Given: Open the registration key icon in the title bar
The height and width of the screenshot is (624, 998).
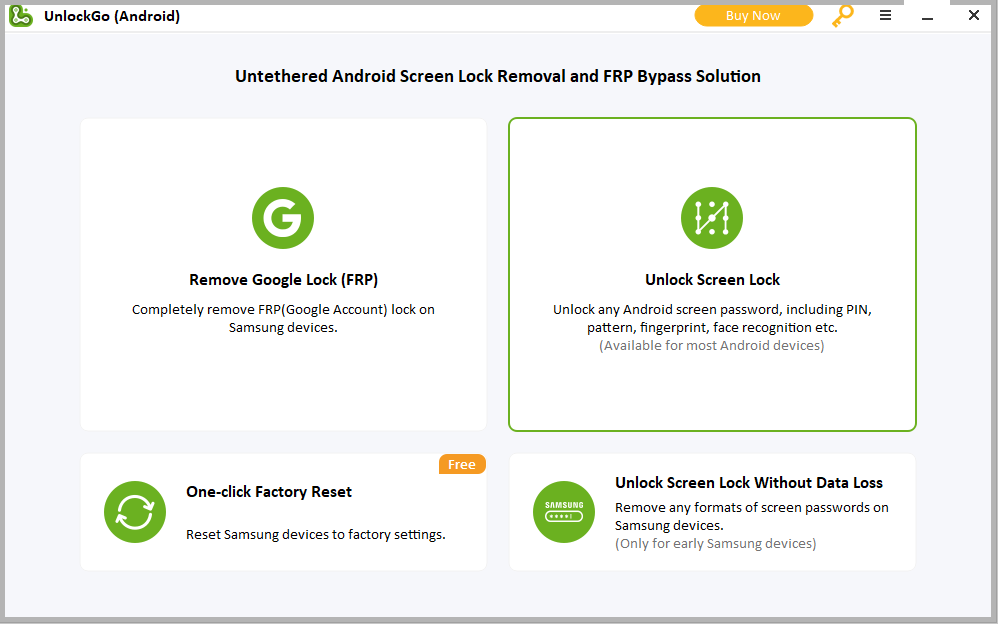Looking at the screenshot, I should [843, 15].
